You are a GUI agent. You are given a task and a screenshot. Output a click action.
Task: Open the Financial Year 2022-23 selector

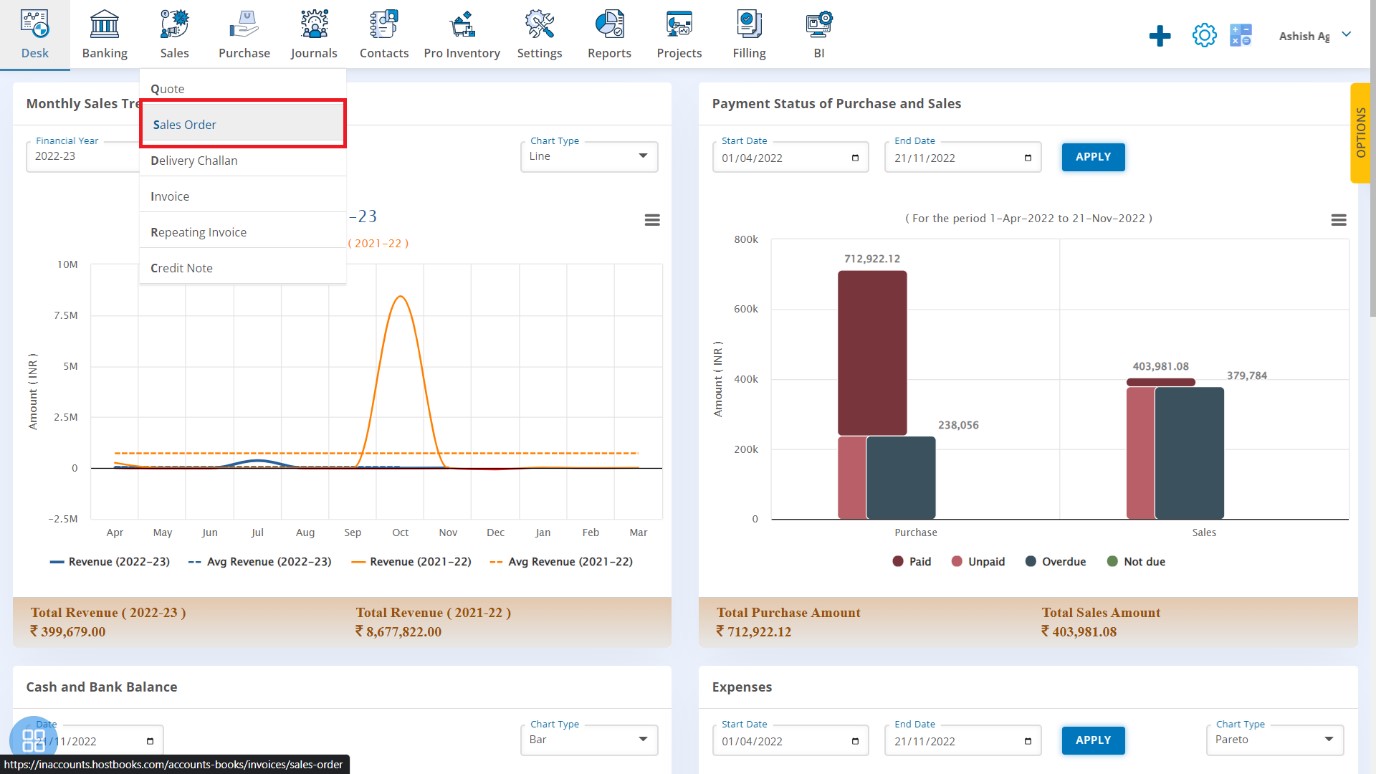[x=82, y=156]
